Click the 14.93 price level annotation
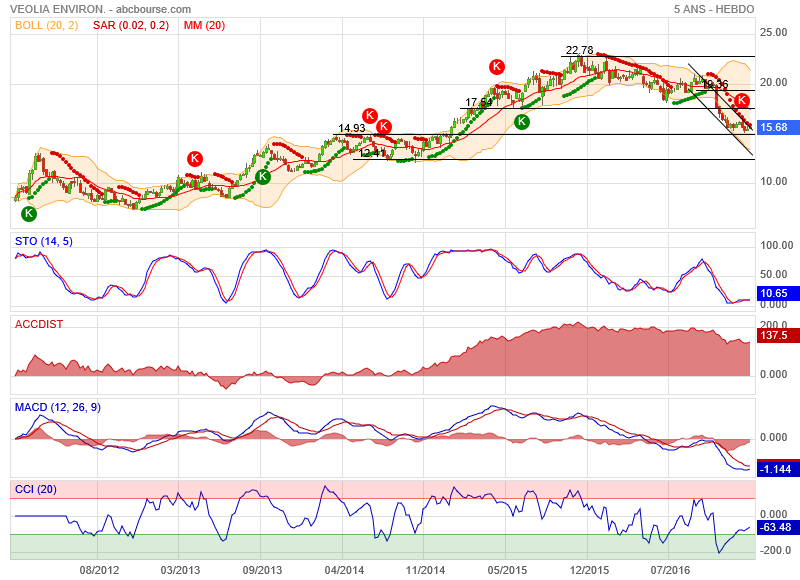 pyautogui.click(x=352, y=128)
